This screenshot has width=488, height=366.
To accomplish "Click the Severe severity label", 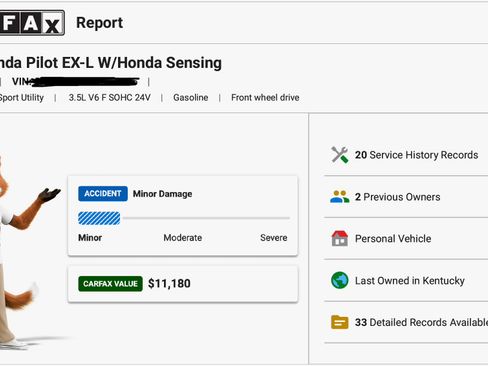I will tap(274, 238).
